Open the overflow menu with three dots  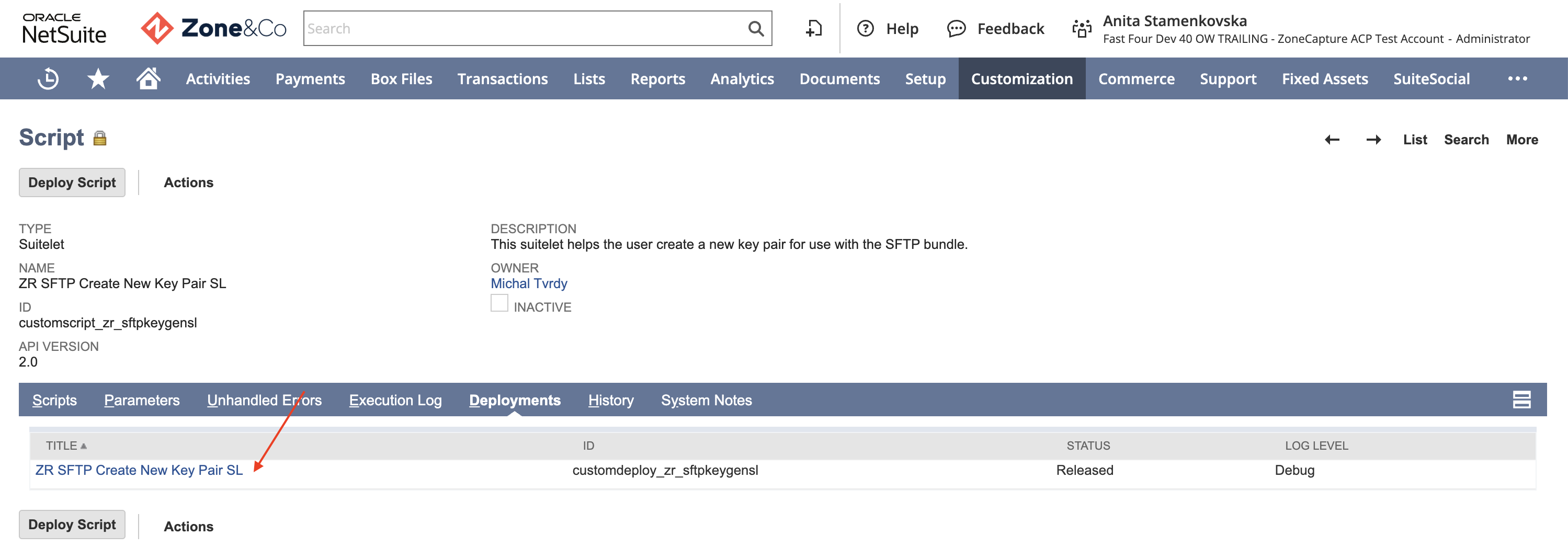(x=1518, y=78)
